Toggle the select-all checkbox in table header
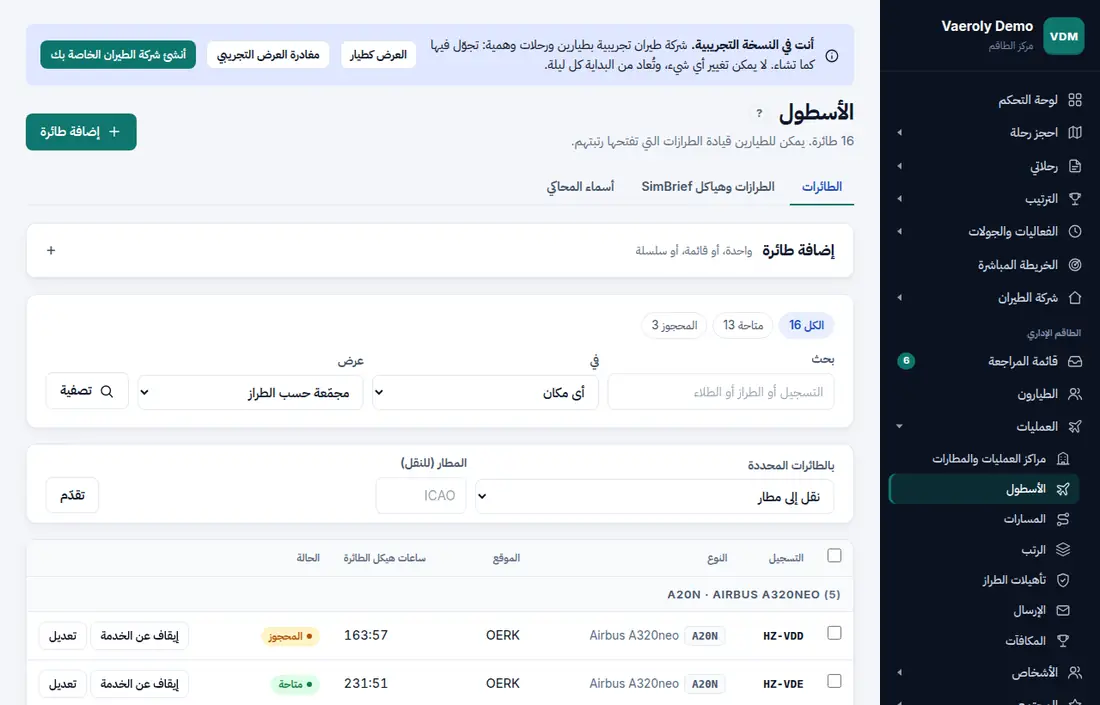The height and width of the screenshot is (705, 1100). (833, 556)
